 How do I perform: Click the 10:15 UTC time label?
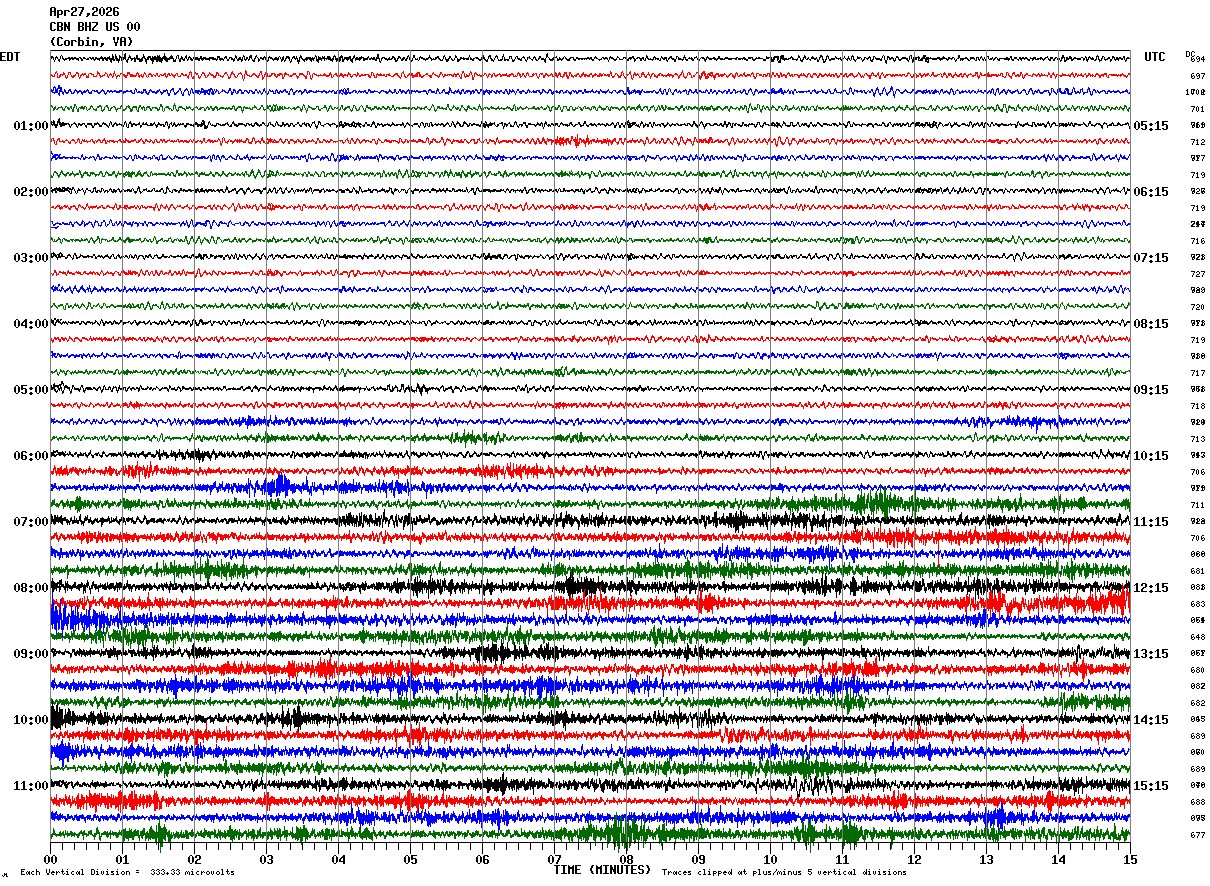pos(1150,456)
